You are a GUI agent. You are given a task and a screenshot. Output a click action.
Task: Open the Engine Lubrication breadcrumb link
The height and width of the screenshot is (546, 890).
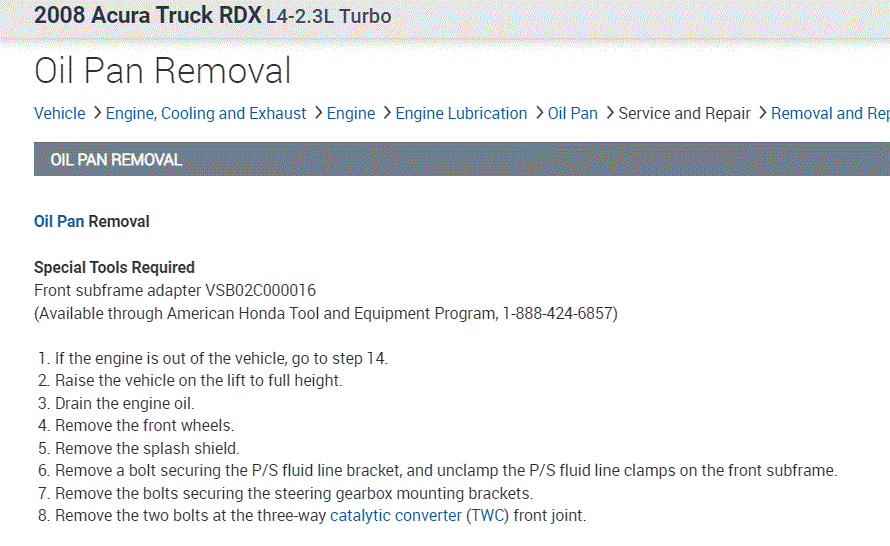[x=461, y=114]
